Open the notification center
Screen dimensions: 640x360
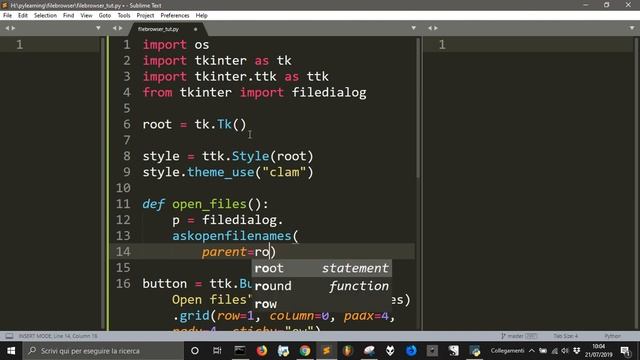[625, 351]
